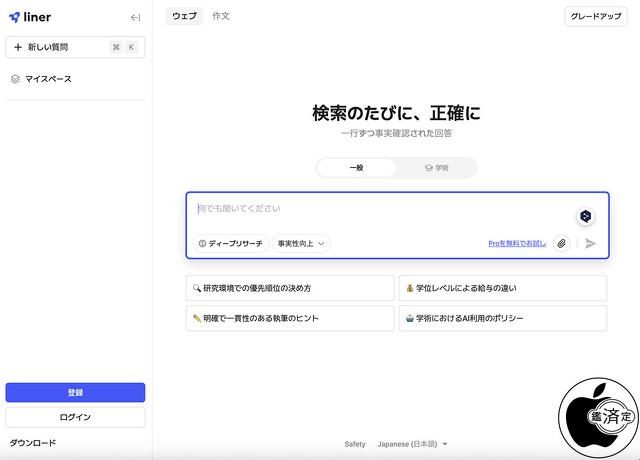Click the グレードアップ button
This screenshot has height=460, width=640.
pos(596,17)
